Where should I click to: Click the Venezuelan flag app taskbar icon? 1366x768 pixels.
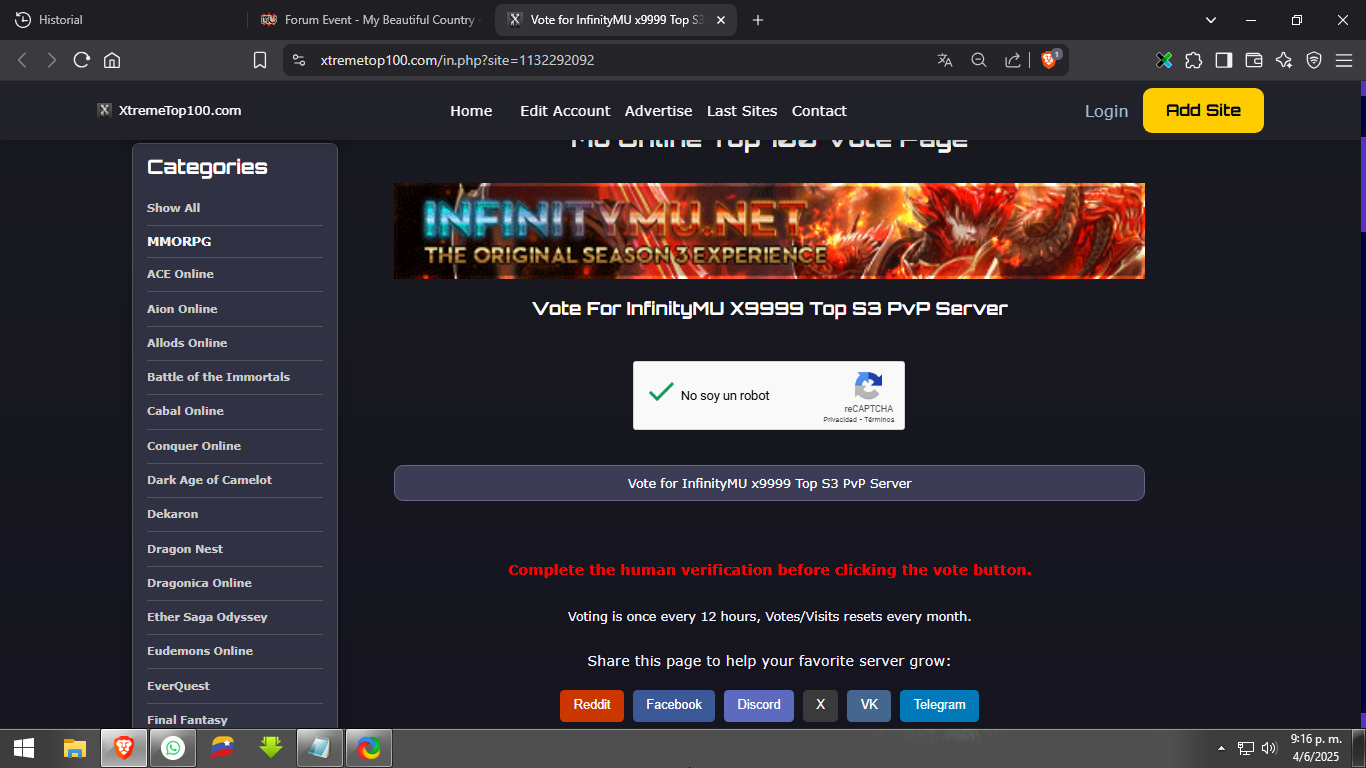click(x=222, y=748)
